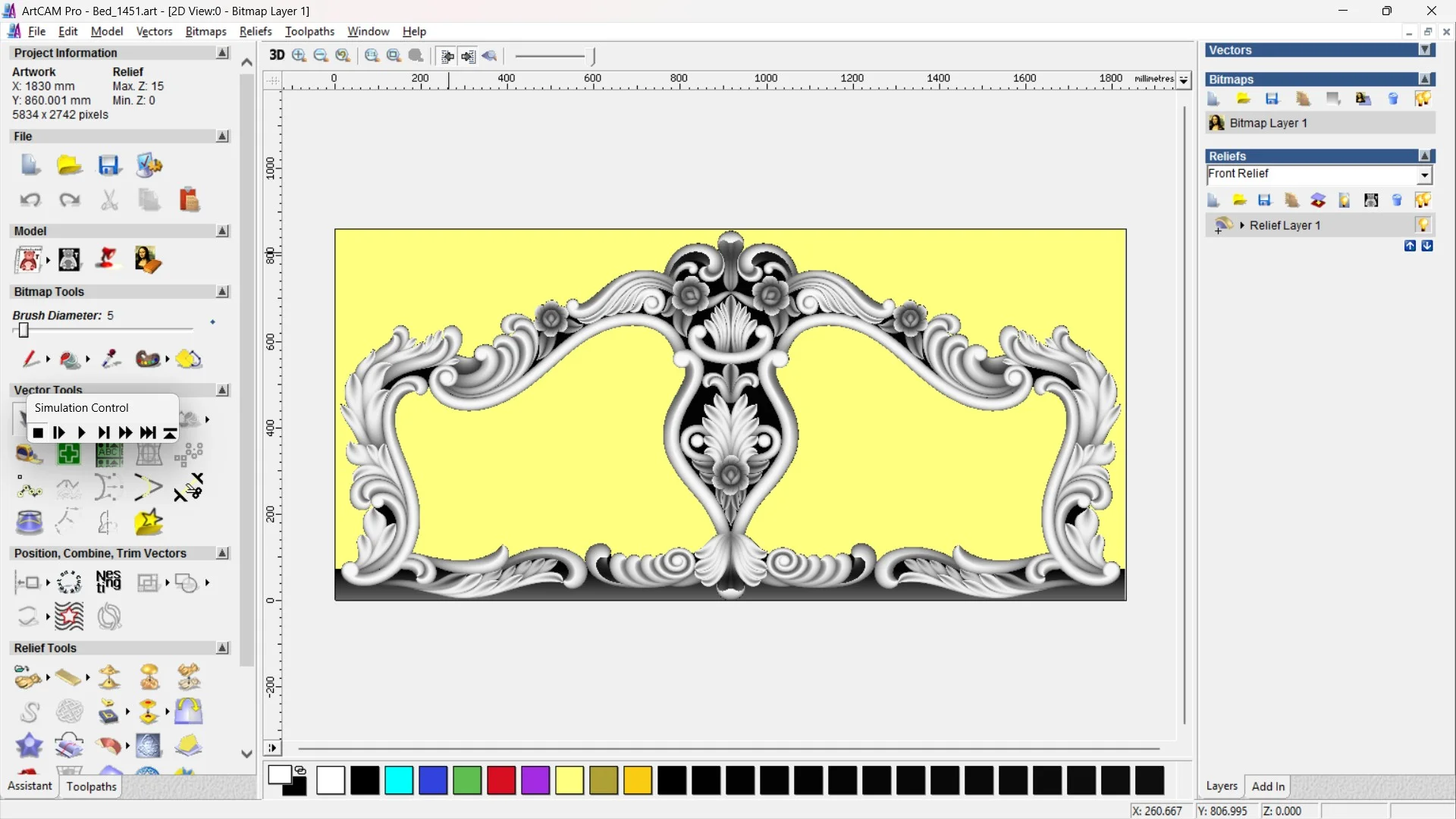Click the Nesting tool icon
Viewport: 1456px width, 819px height.
coord(108,582)
